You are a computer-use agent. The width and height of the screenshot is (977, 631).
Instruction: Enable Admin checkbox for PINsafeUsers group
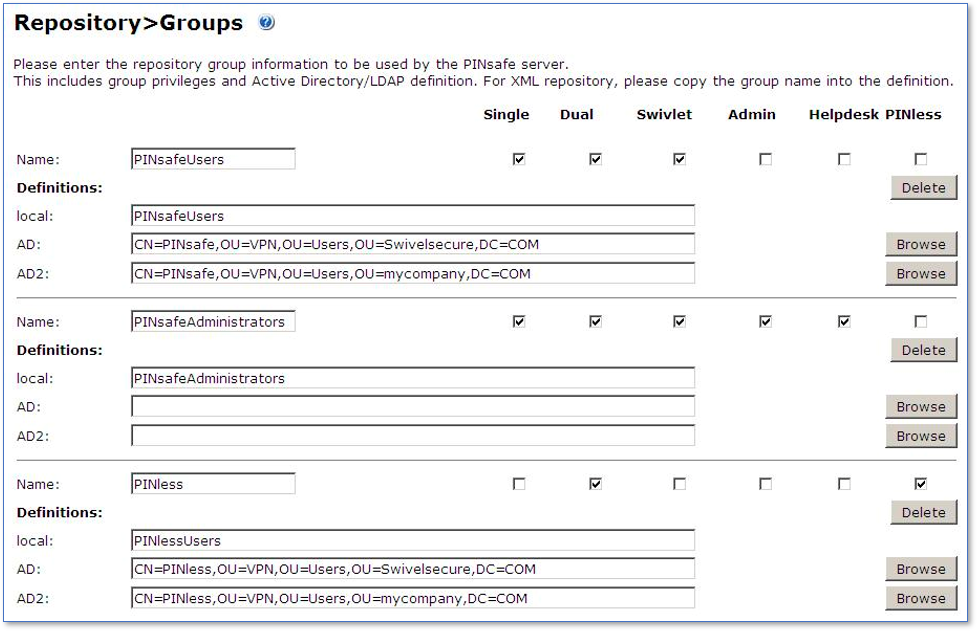coord(766,159)
